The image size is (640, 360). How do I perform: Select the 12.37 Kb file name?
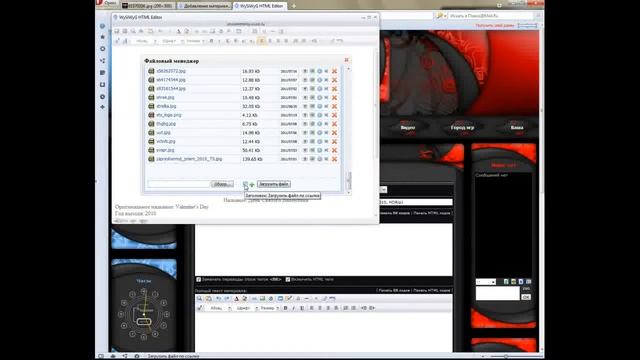(171, 89)
